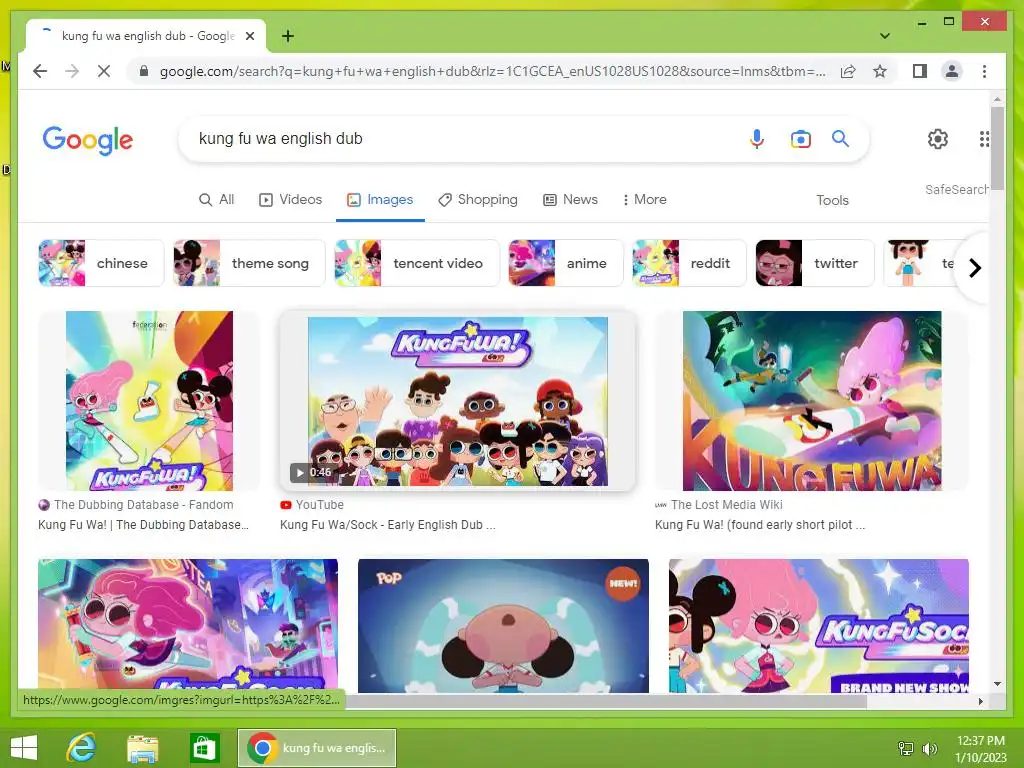Open the Shopping tab

point(478,200)
